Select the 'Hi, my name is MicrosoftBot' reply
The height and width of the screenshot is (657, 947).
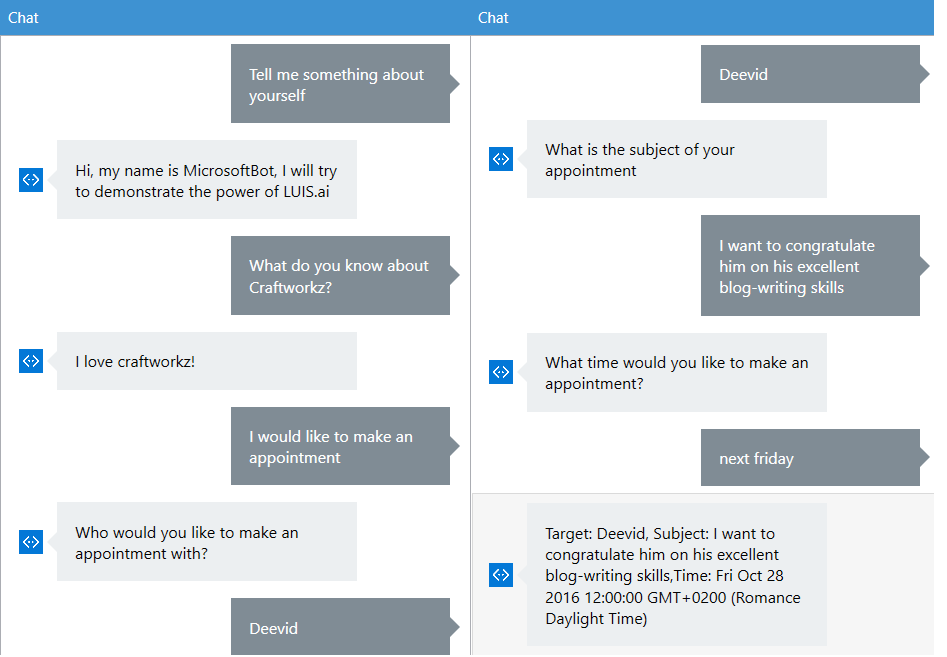(x=207, y=180)
